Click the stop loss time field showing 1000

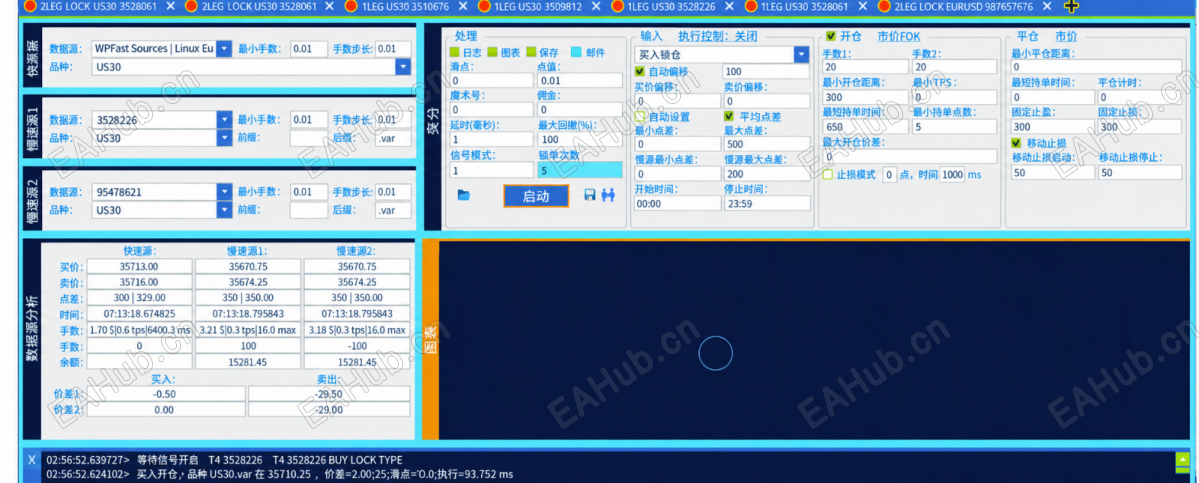[x=952, y=174]
